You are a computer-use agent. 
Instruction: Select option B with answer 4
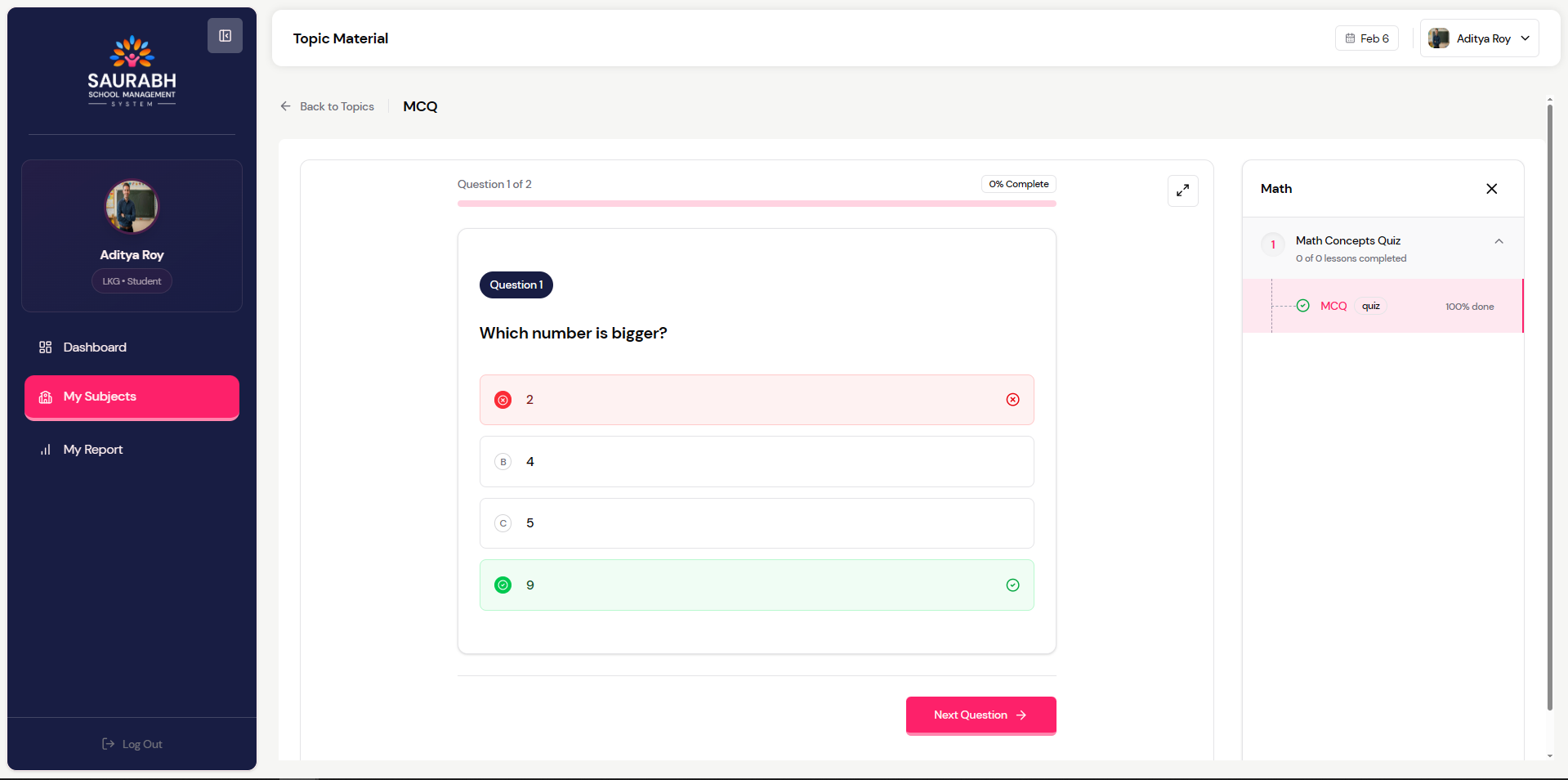click(756, 462)
